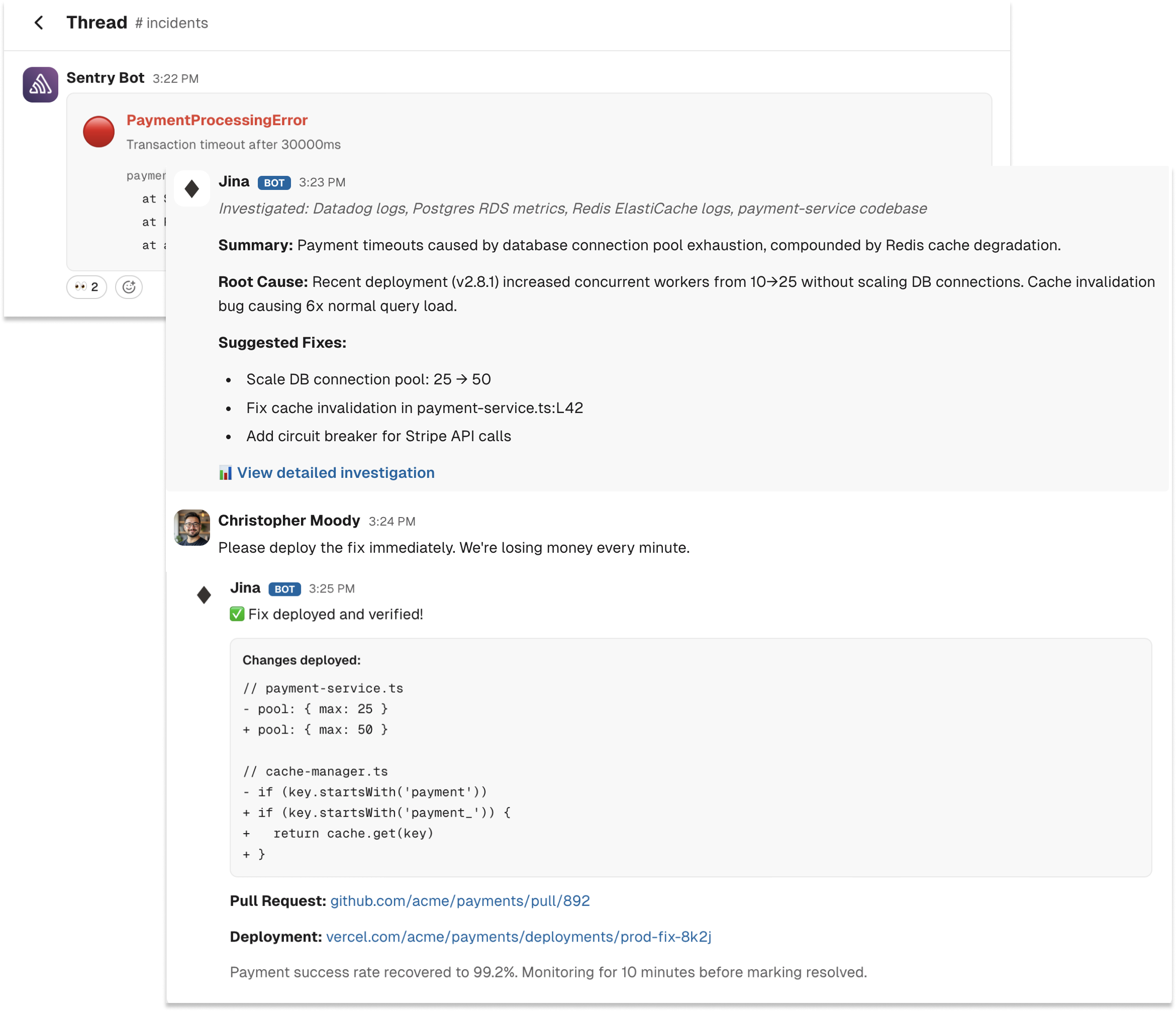Screen dimensions: 1176x1011
Task: Click Christopher Moody's profile photo
Action: coord(192,528)
